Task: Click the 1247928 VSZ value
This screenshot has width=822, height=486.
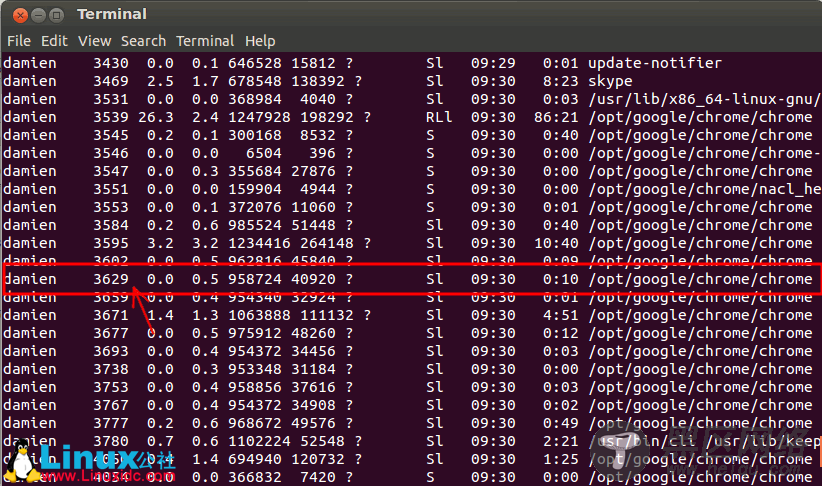Action: [259, 117]
